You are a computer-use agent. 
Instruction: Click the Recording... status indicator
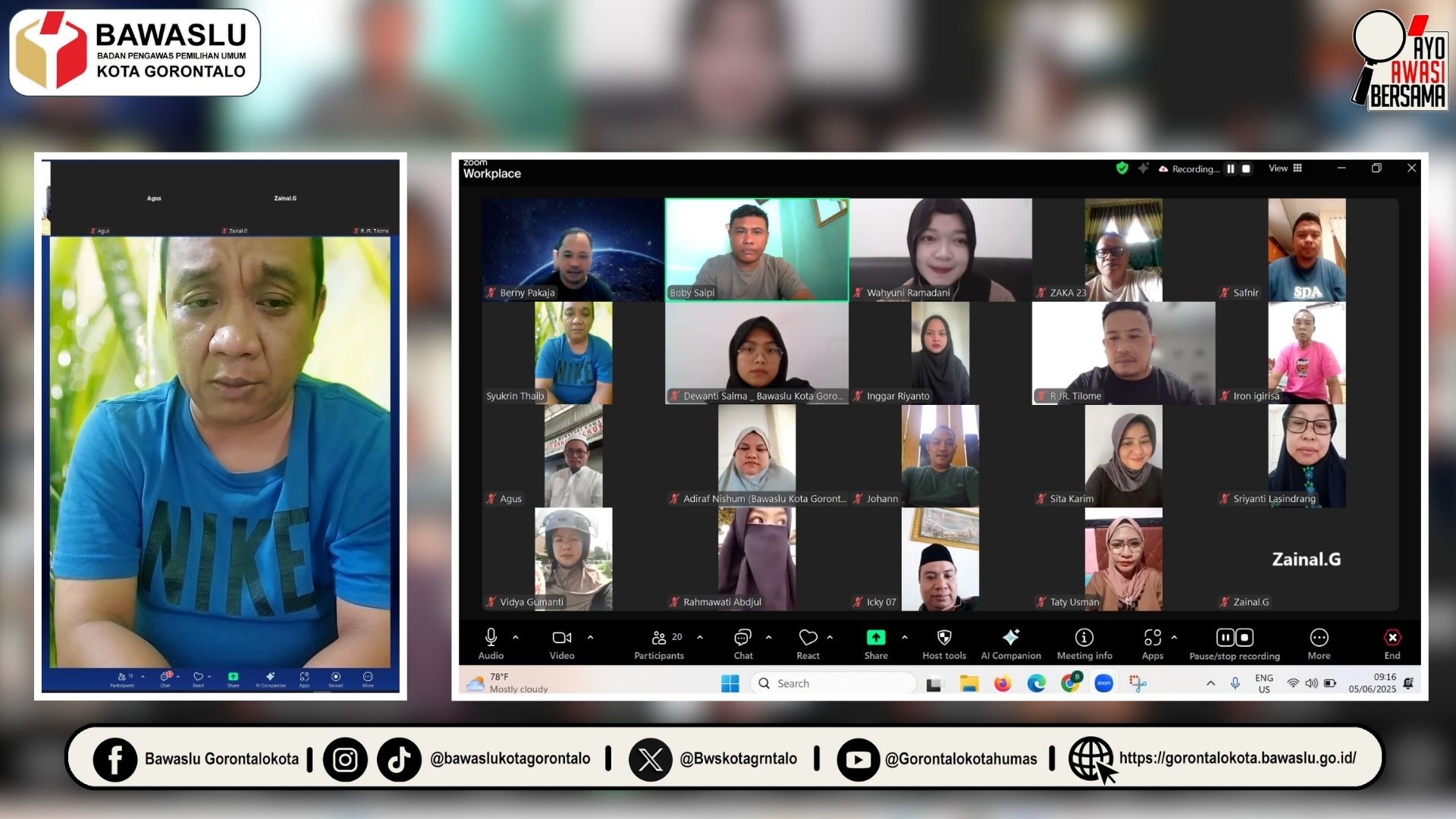[1189, 169]
